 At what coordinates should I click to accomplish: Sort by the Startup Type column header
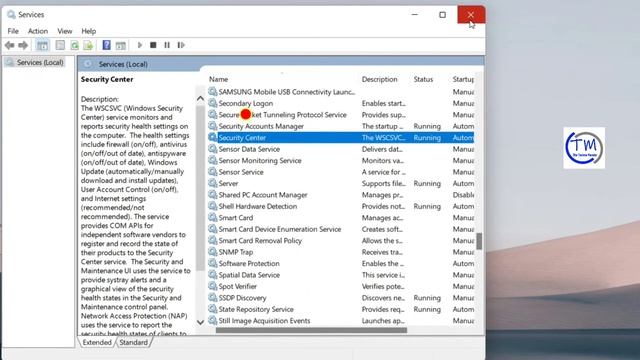[463, 79]
